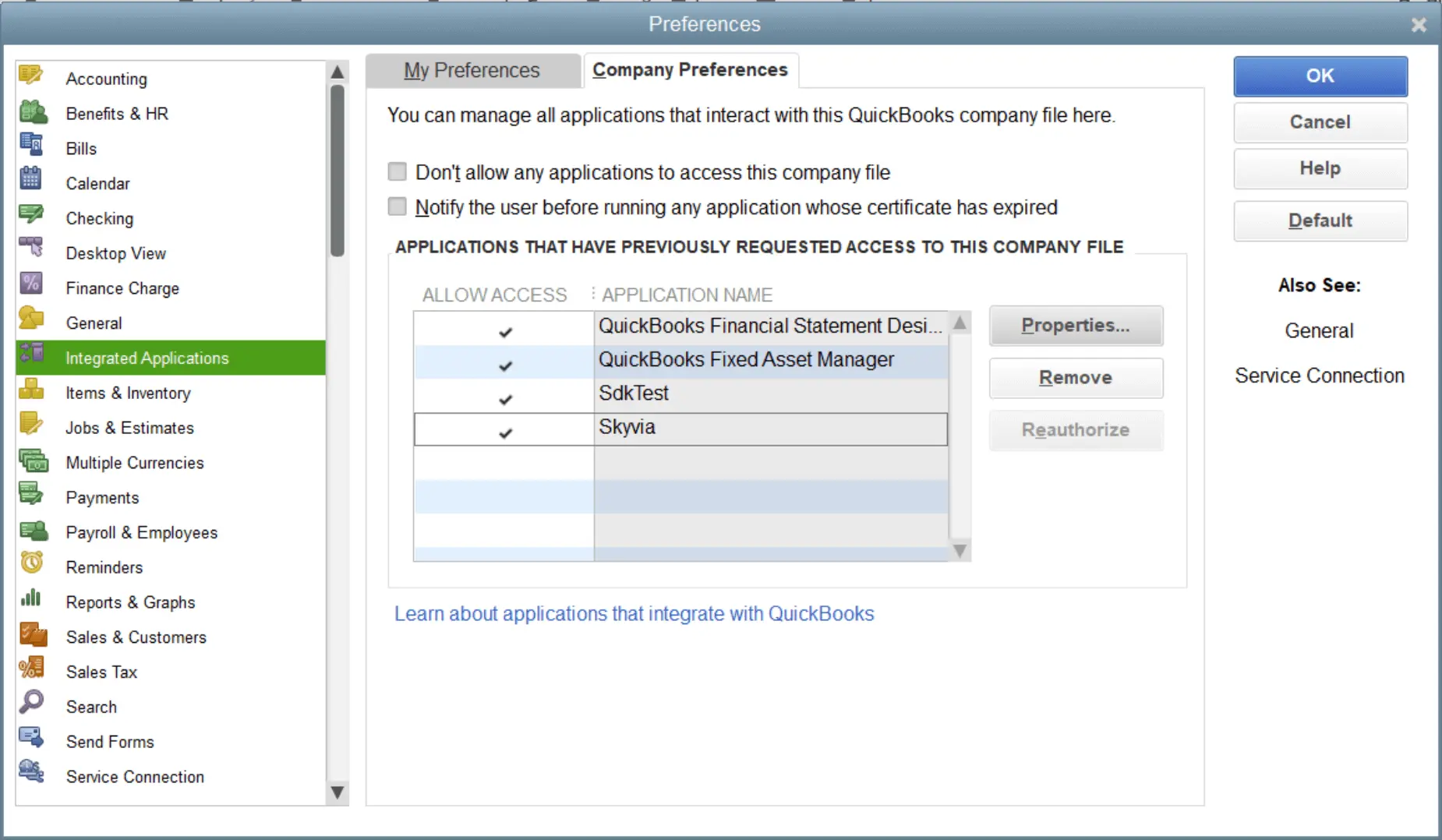1442x840 pixels.
Task: Close the Preferences dialog window
Action: click(x=1419, y=25)
